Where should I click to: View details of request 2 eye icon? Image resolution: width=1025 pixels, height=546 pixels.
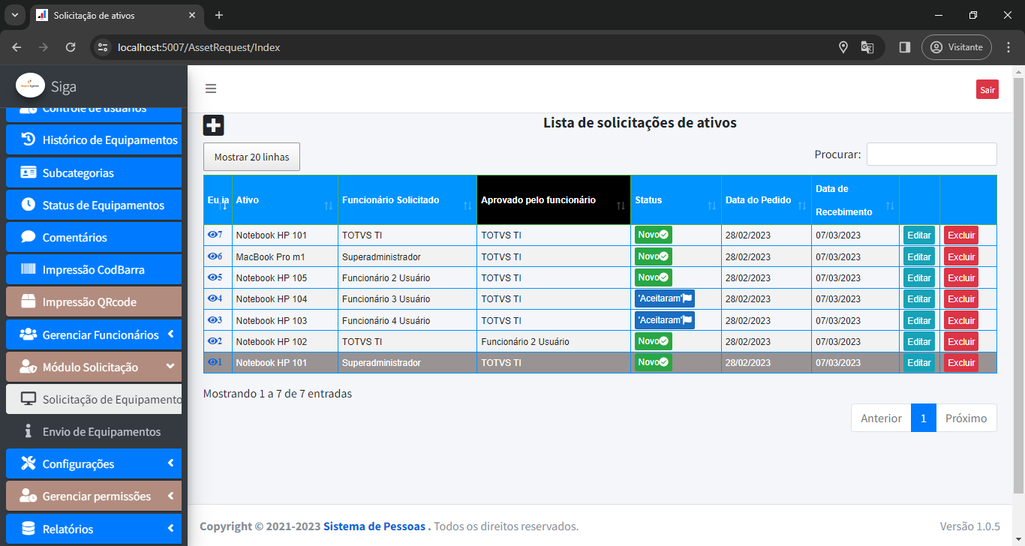[212, 341]
